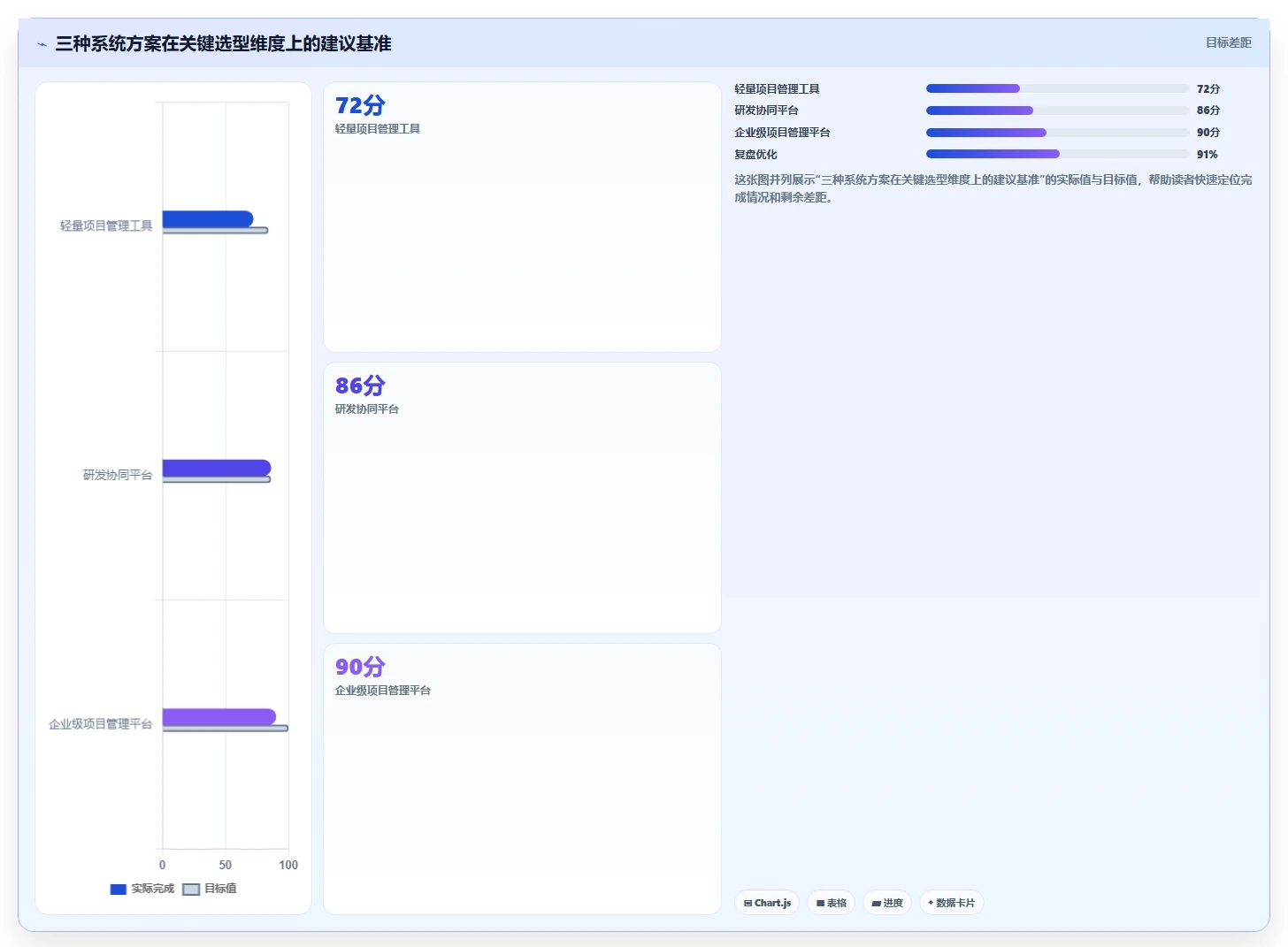Select the 进度 tag chip

[887, 903]
